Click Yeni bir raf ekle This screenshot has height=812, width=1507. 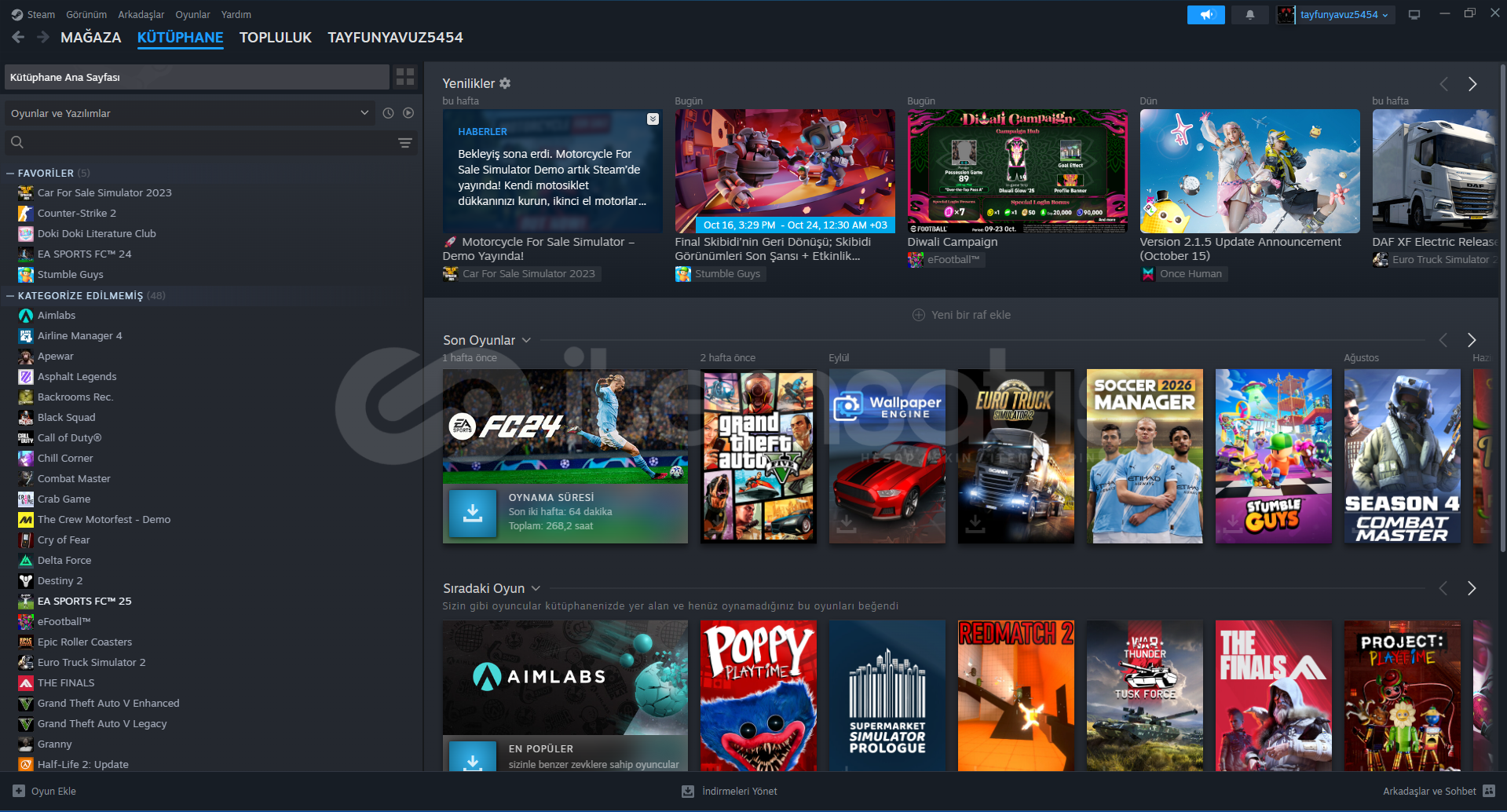[961, 315]
